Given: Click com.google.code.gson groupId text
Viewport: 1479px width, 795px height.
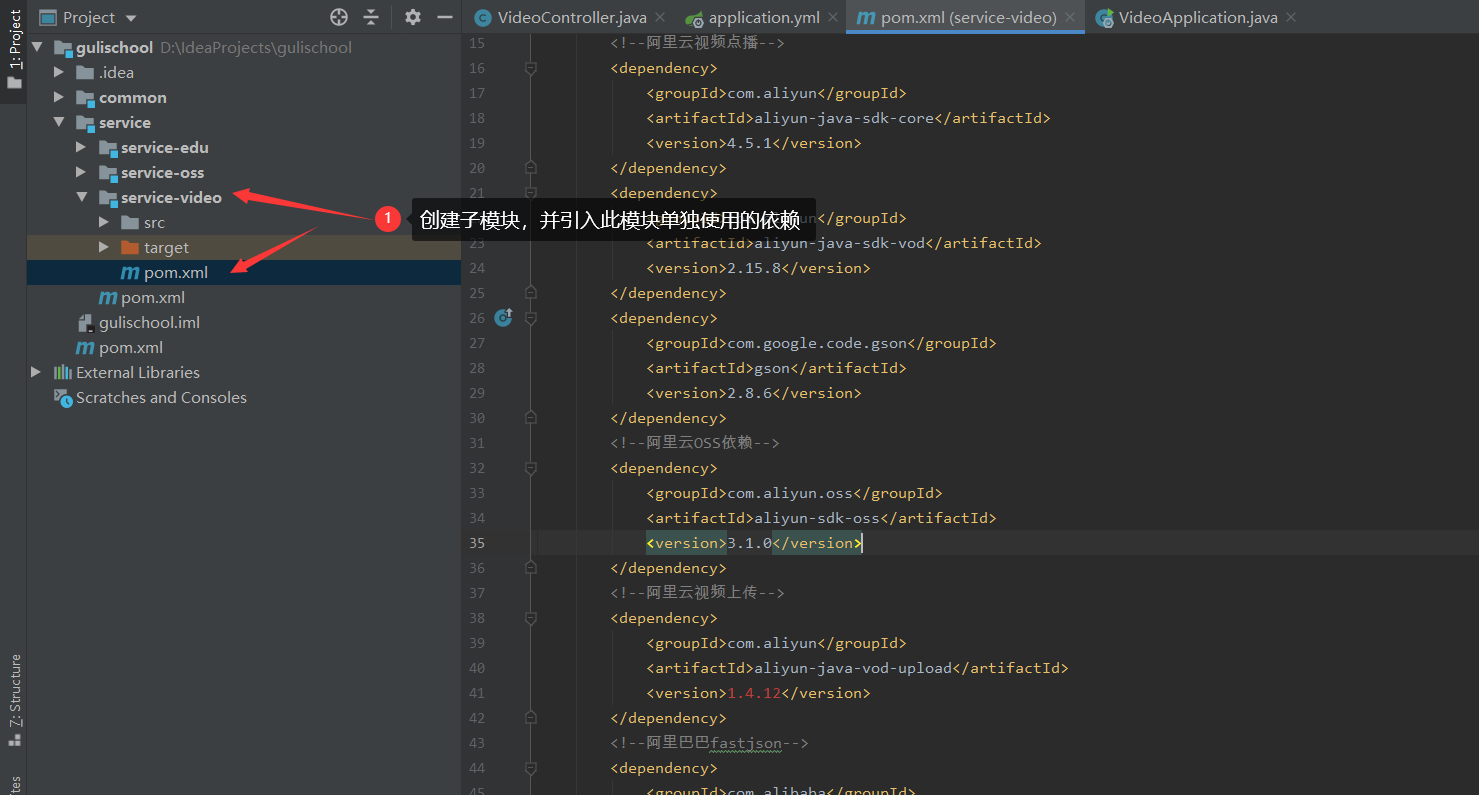Looking at the screenshot, I should point(817,343).
